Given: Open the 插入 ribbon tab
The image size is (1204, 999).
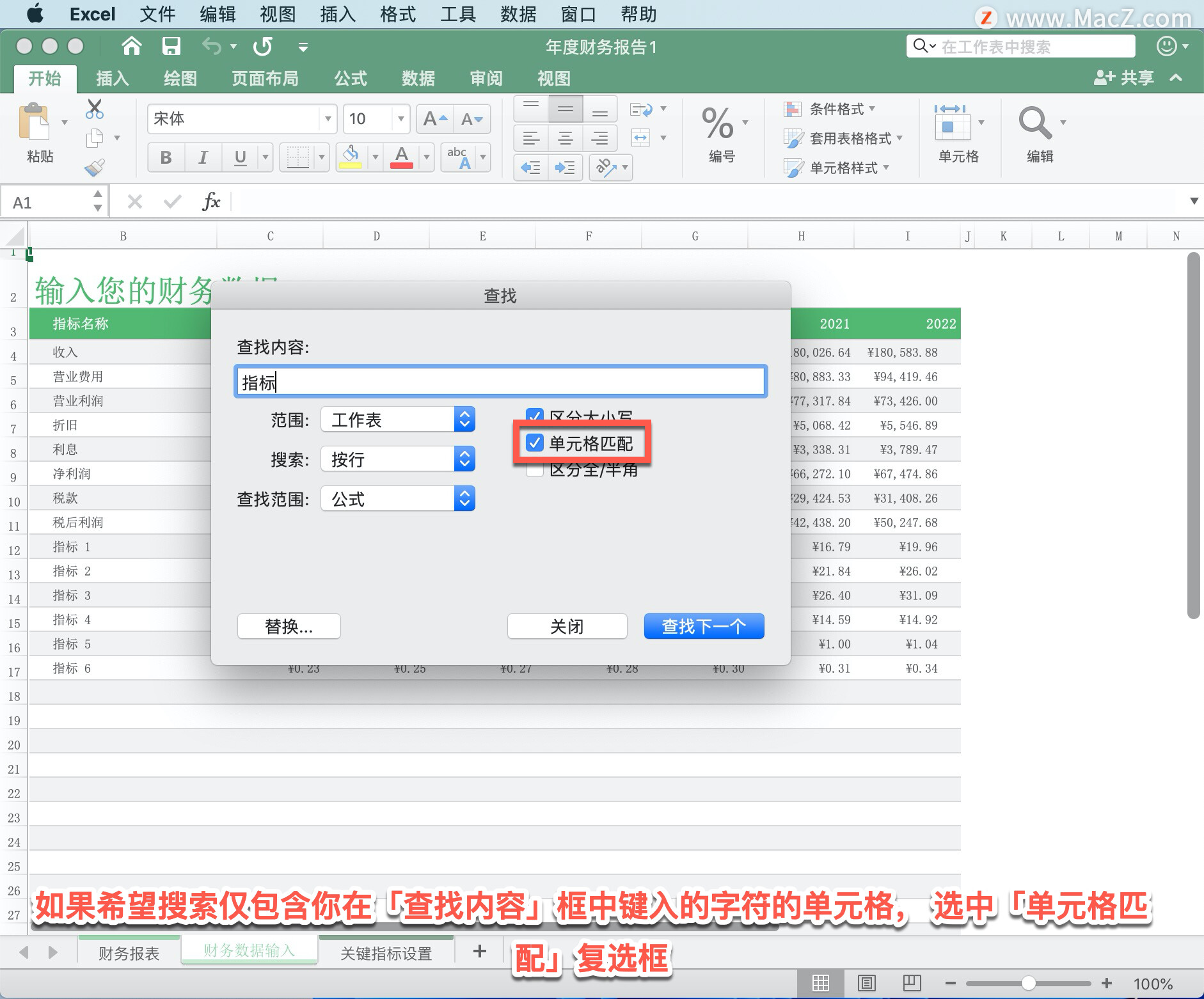Looking at the screenshot, I should pos(113,78).
